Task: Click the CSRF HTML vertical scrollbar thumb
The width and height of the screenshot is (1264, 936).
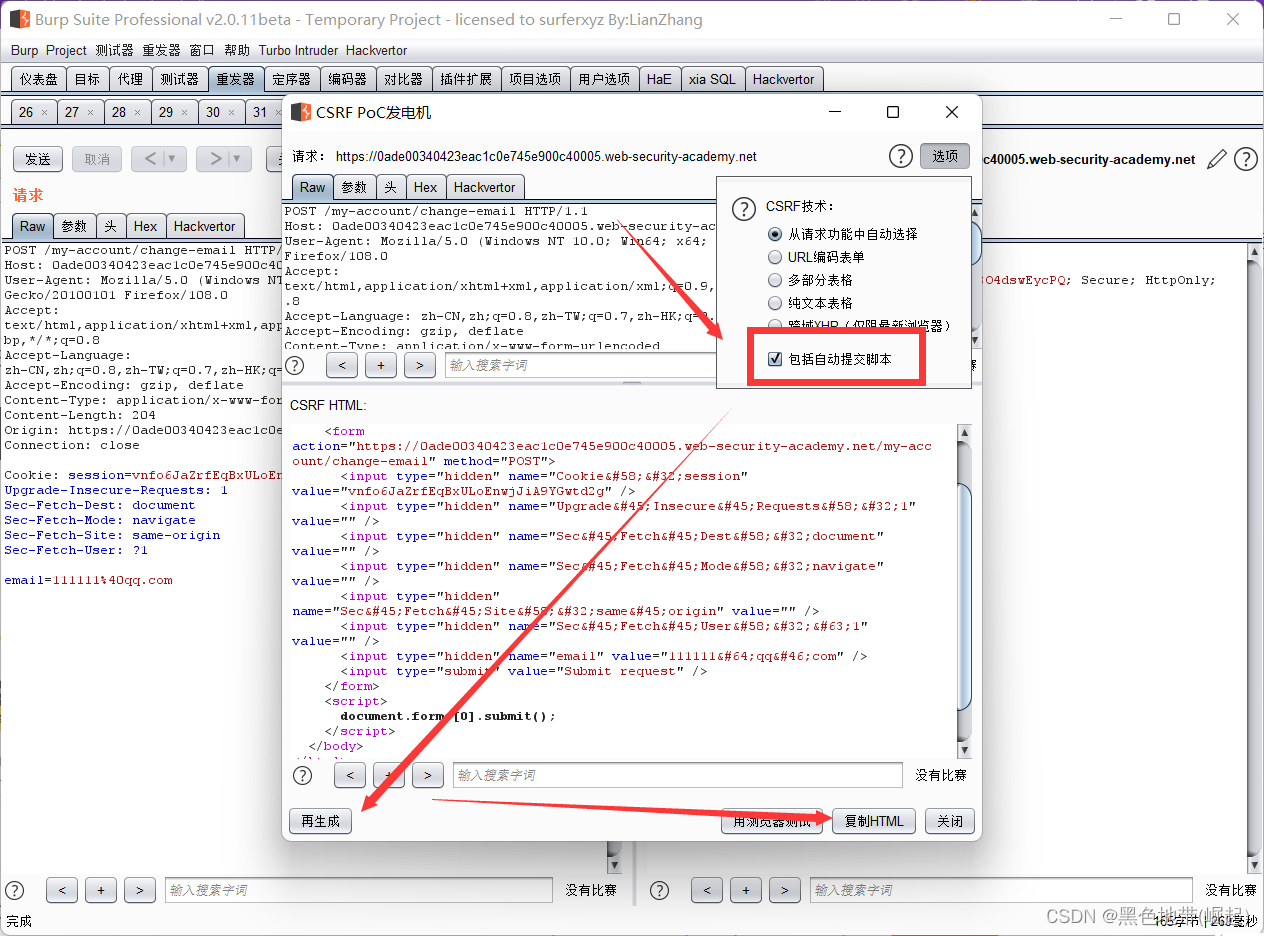Action: pyautogui.click(x=964, y=597)
